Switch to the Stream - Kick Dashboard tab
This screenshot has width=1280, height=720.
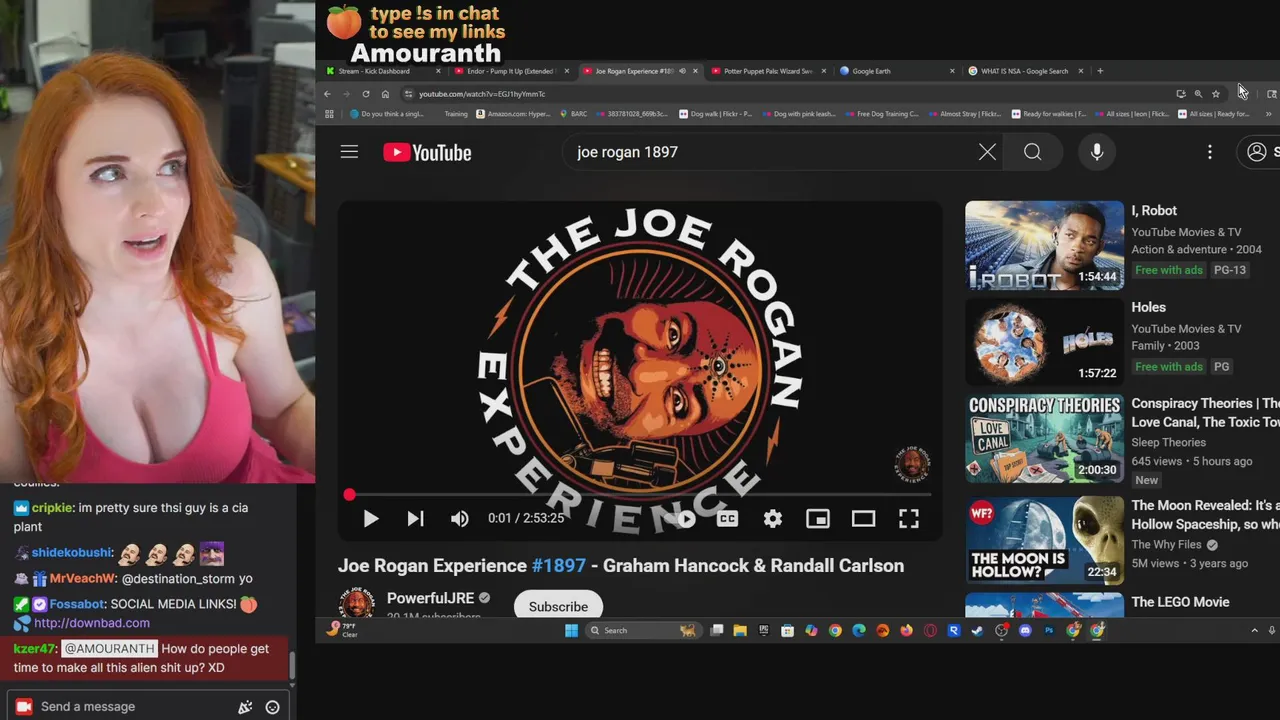coord(375,71)
